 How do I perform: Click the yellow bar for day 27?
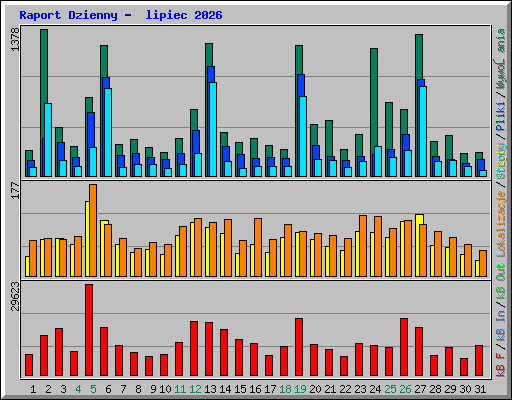(419, 245)
